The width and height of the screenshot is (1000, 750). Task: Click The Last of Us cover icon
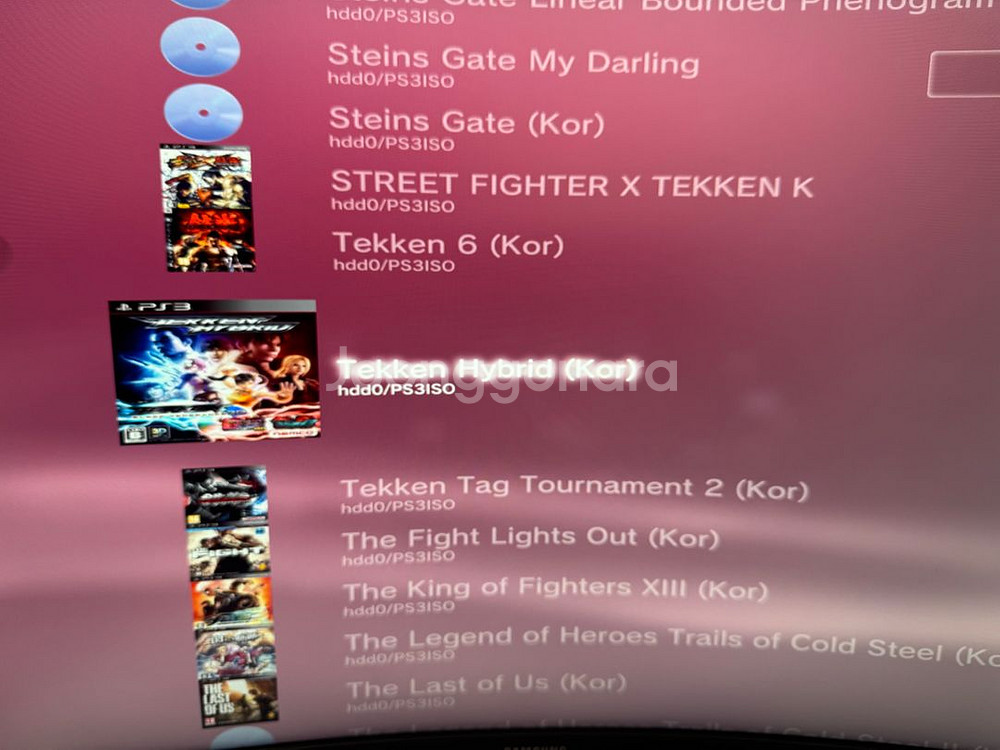click(x=239, y=702)
